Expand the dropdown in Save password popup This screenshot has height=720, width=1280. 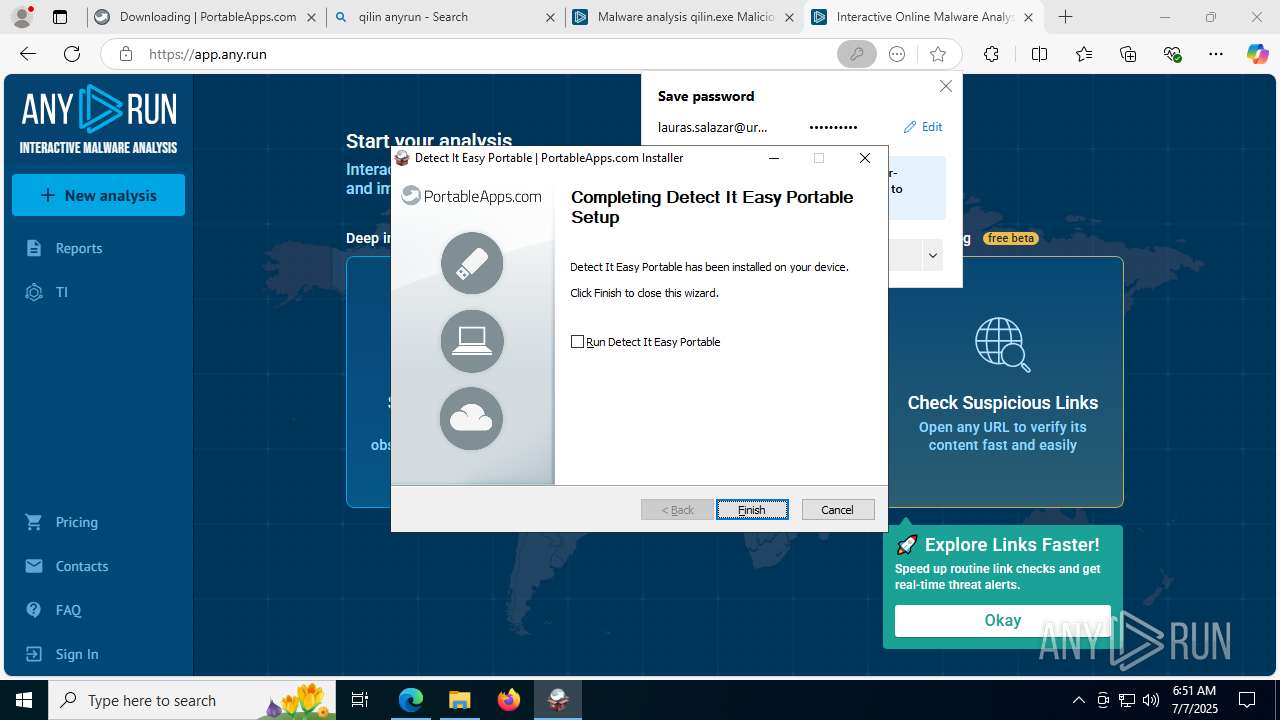click(x=932, y=255)
